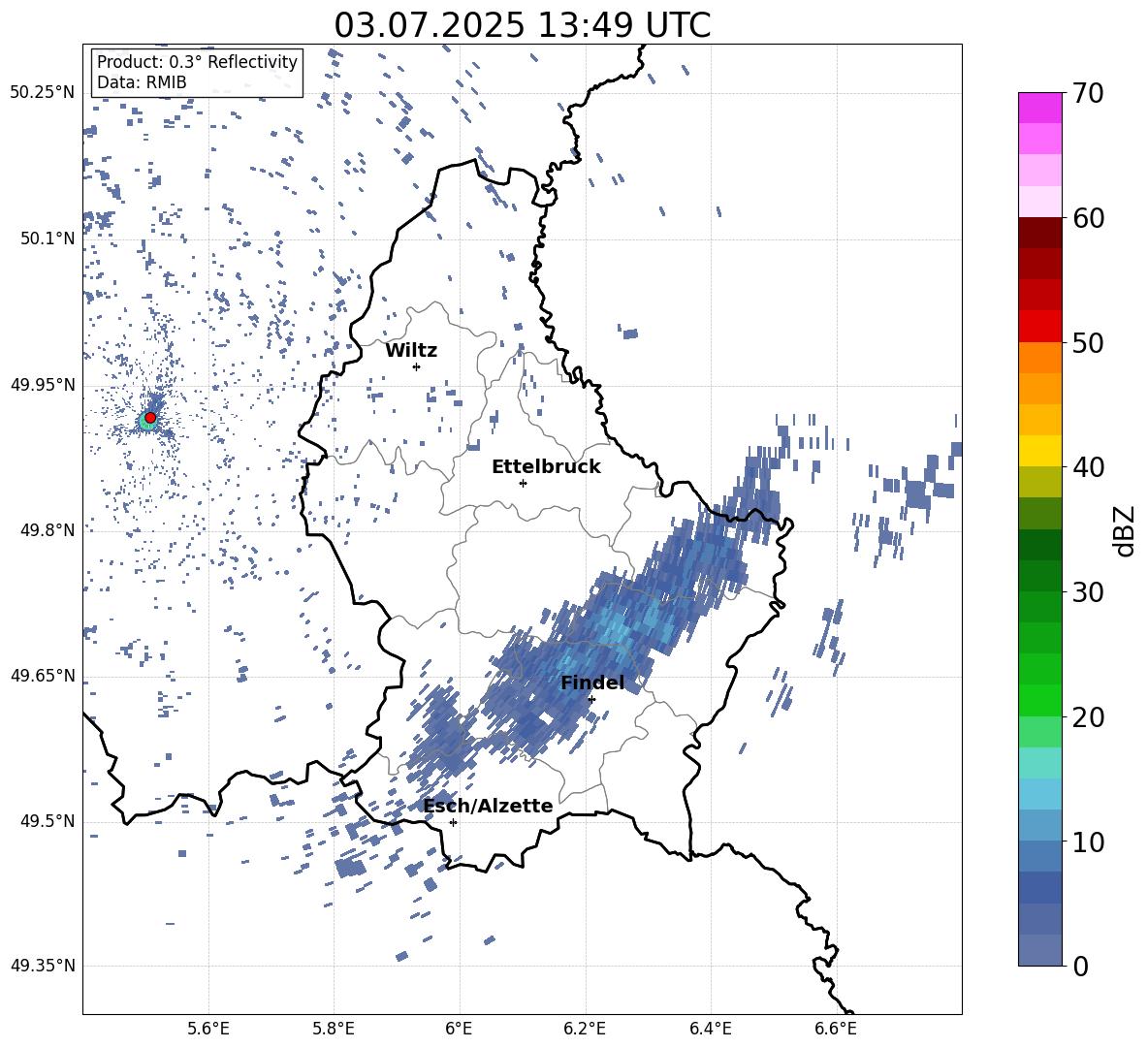The height and width of the screenshot is (1048, 1148).
Task: Click the olive colorbar segment near 38
Action: point(1039,483)
